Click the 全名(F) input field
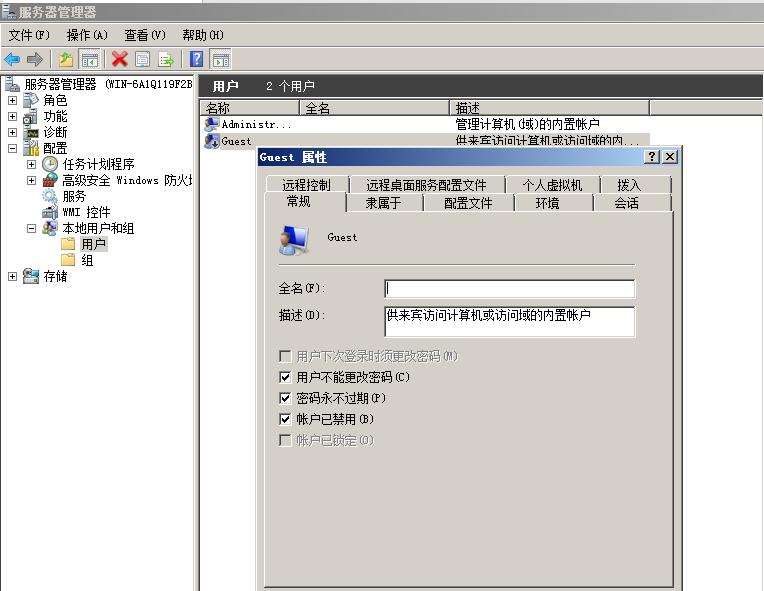Viewport: 764px width, 591px height. [510, 288]
